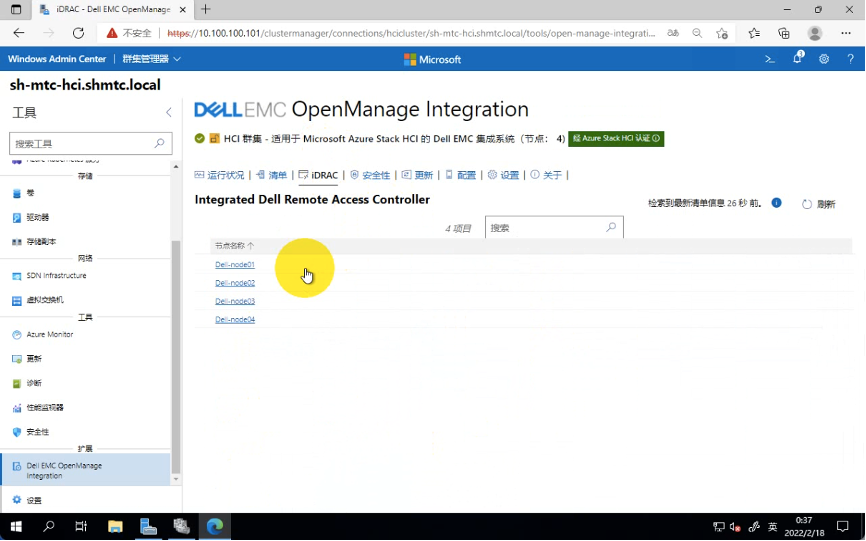Open notifications bell in header
This screenshot has height=541, width=866.
[x=797, y=59]
